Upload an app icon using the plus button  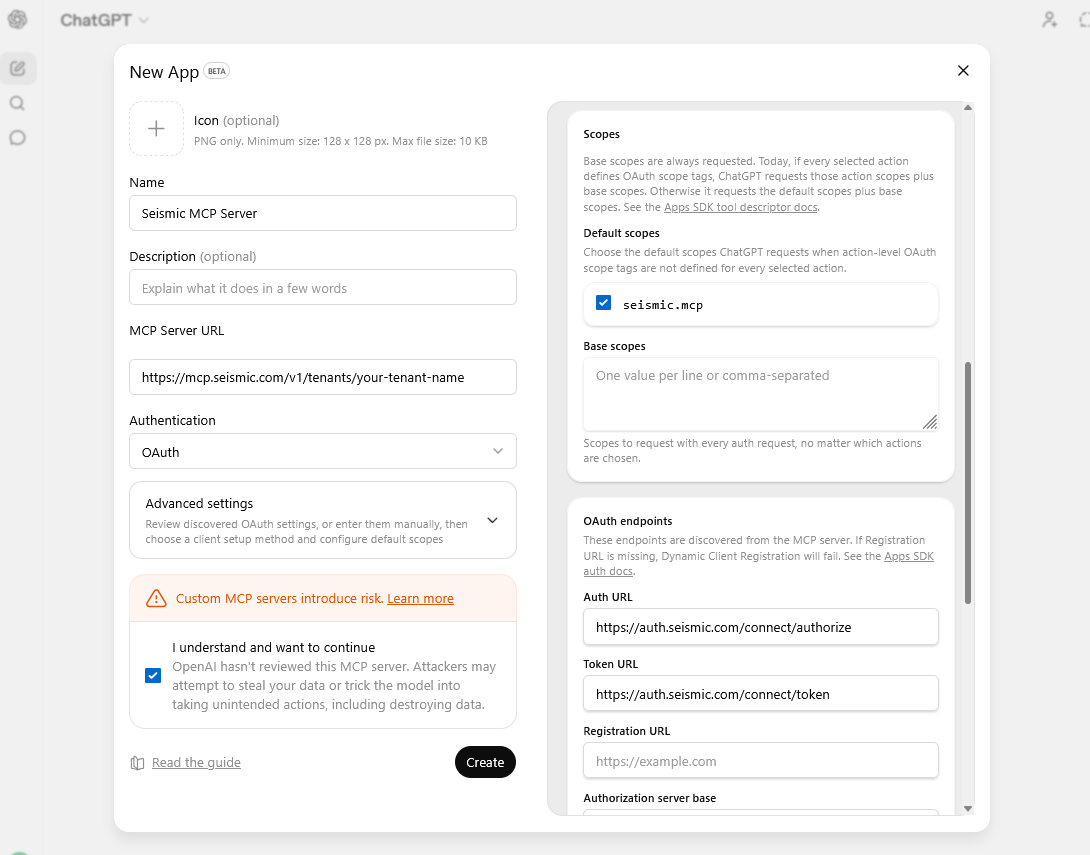pos(156,128)
